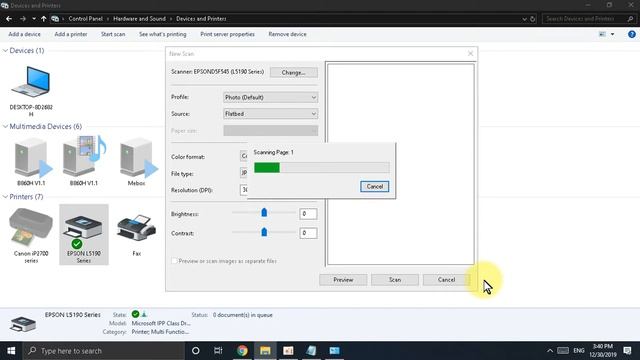The width and height of the screenshot is (640, 360).
Task: Click Add a device command
Action: pos(24,34)
